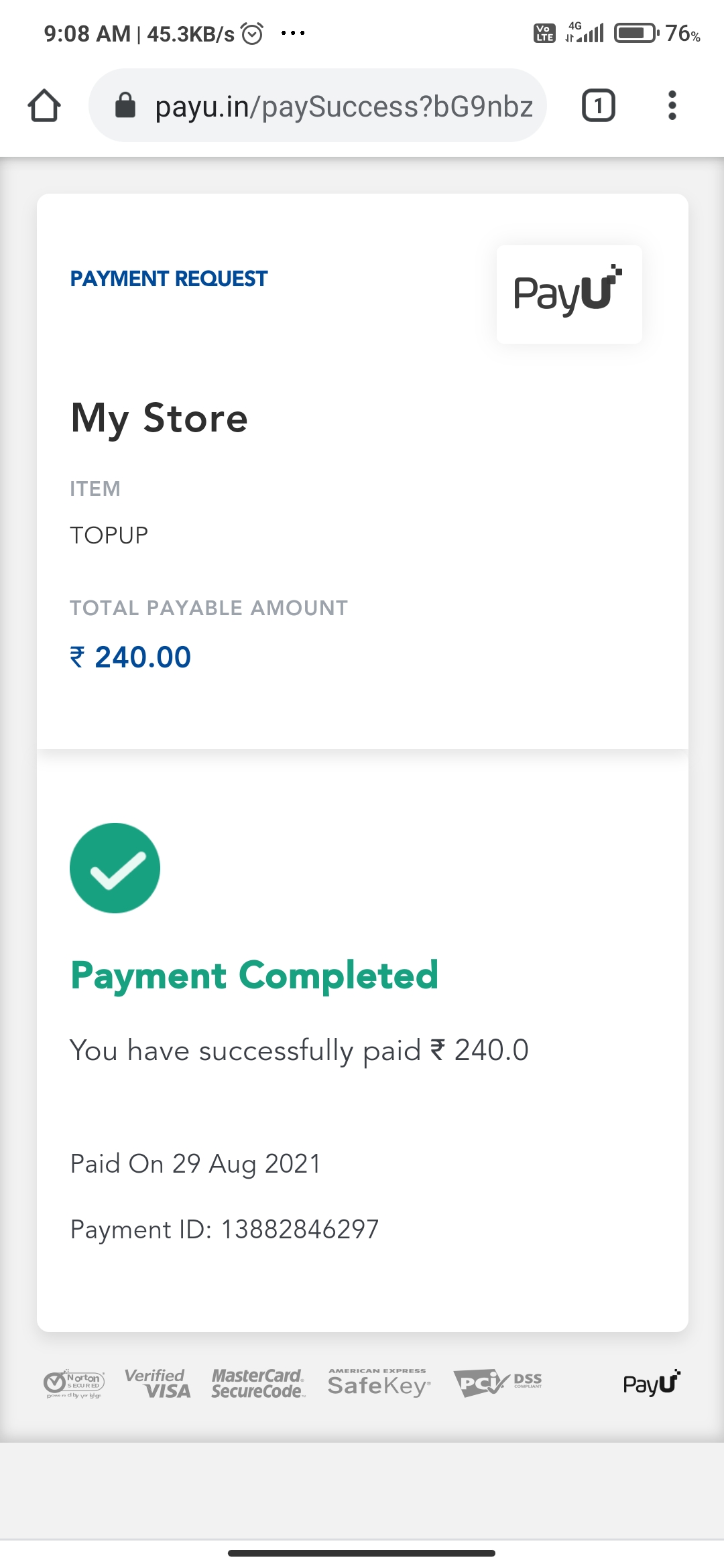Open the three-dot browser menu

672,106
